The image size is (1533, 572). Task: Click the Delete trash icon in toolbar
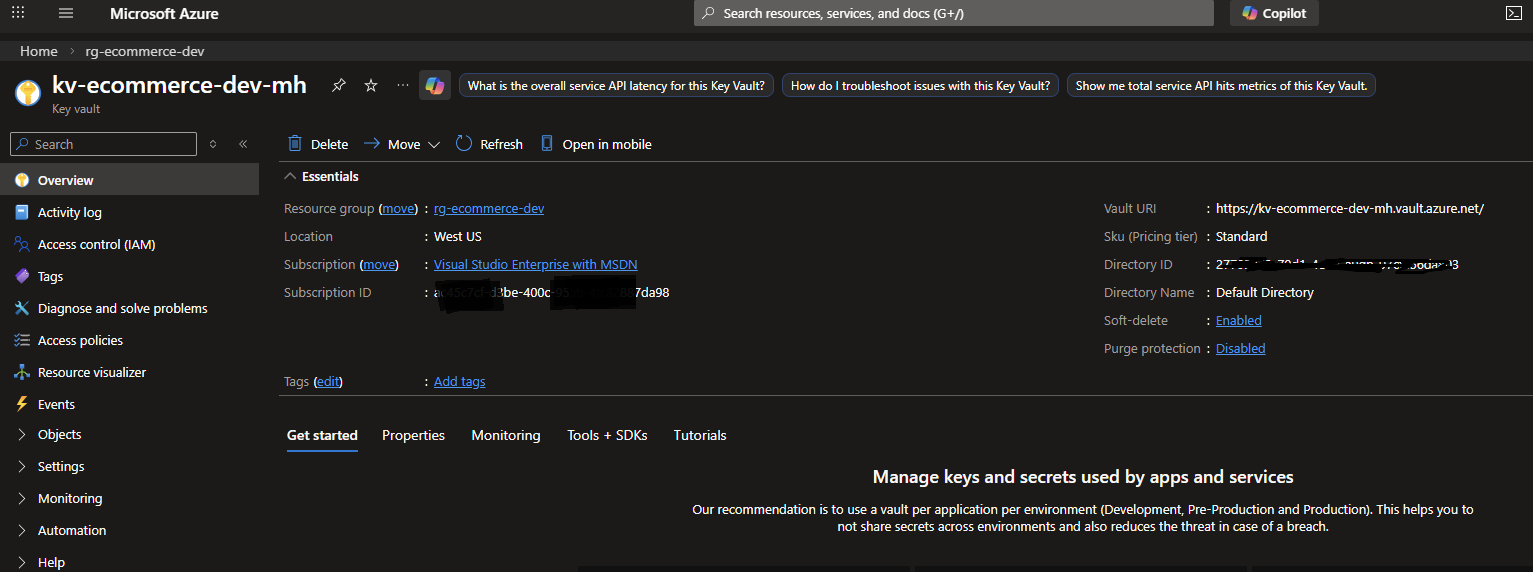295,144
